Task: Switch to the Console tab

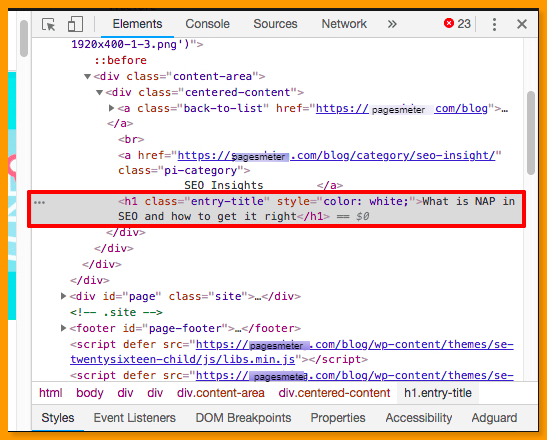Action: tap(207, 24)
